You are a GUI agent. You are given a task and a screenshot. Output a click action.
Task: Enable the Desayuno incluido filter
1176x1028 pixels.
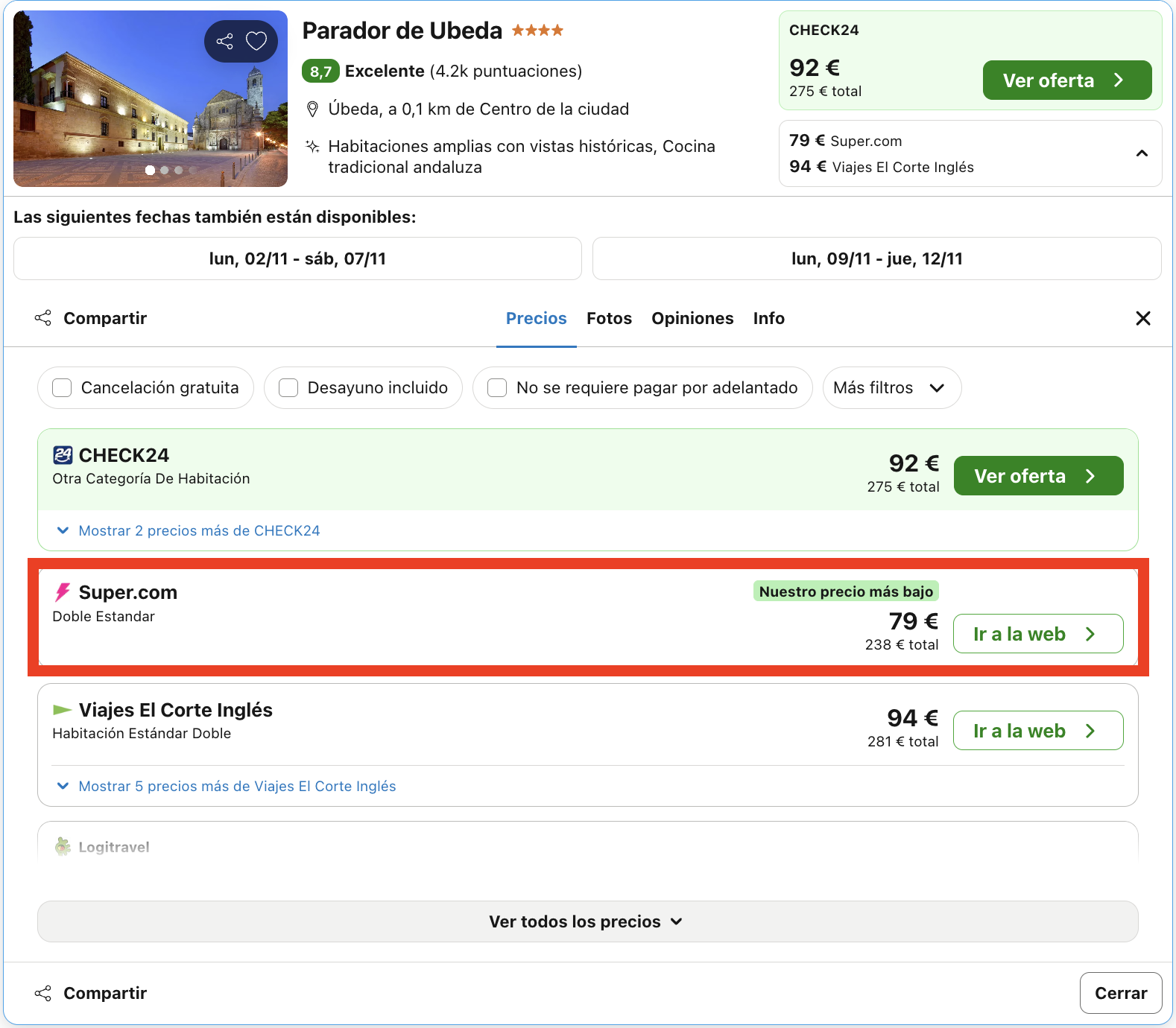(x=288, y=387)
